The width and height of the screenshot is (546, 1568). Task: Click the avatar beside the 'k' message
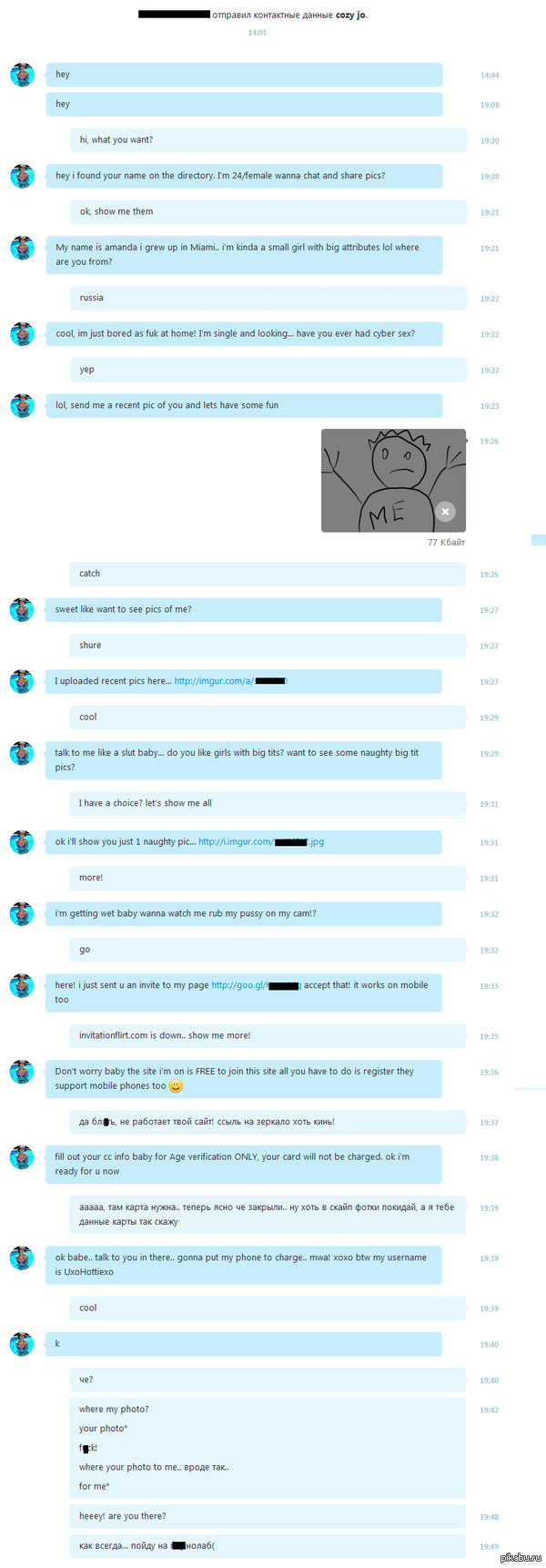(x=22, y=1343)
